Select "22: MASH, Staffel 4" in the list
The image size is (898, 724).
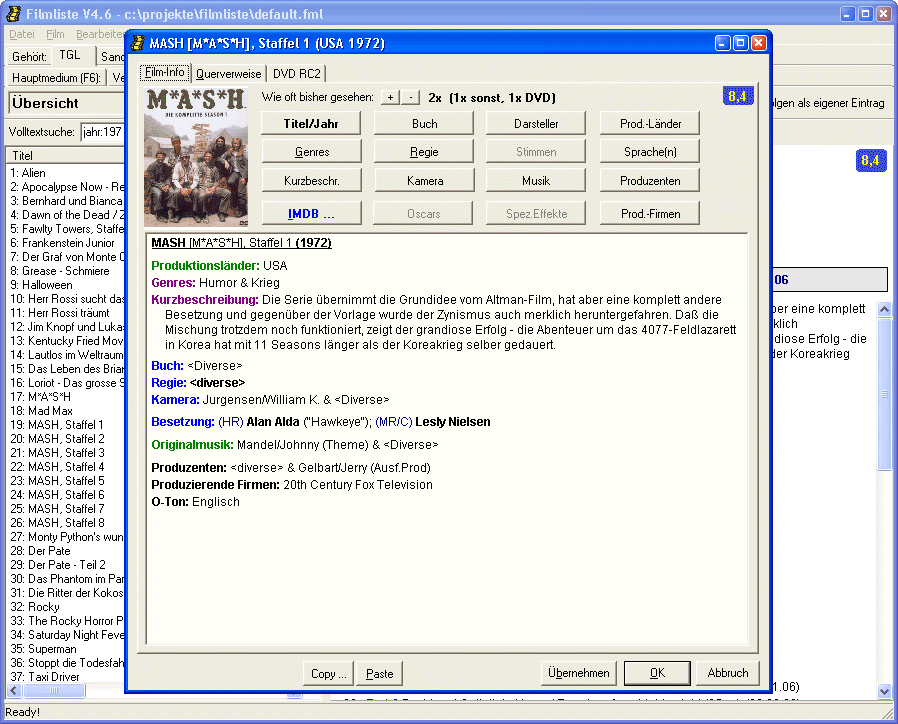tap(57, 467)
